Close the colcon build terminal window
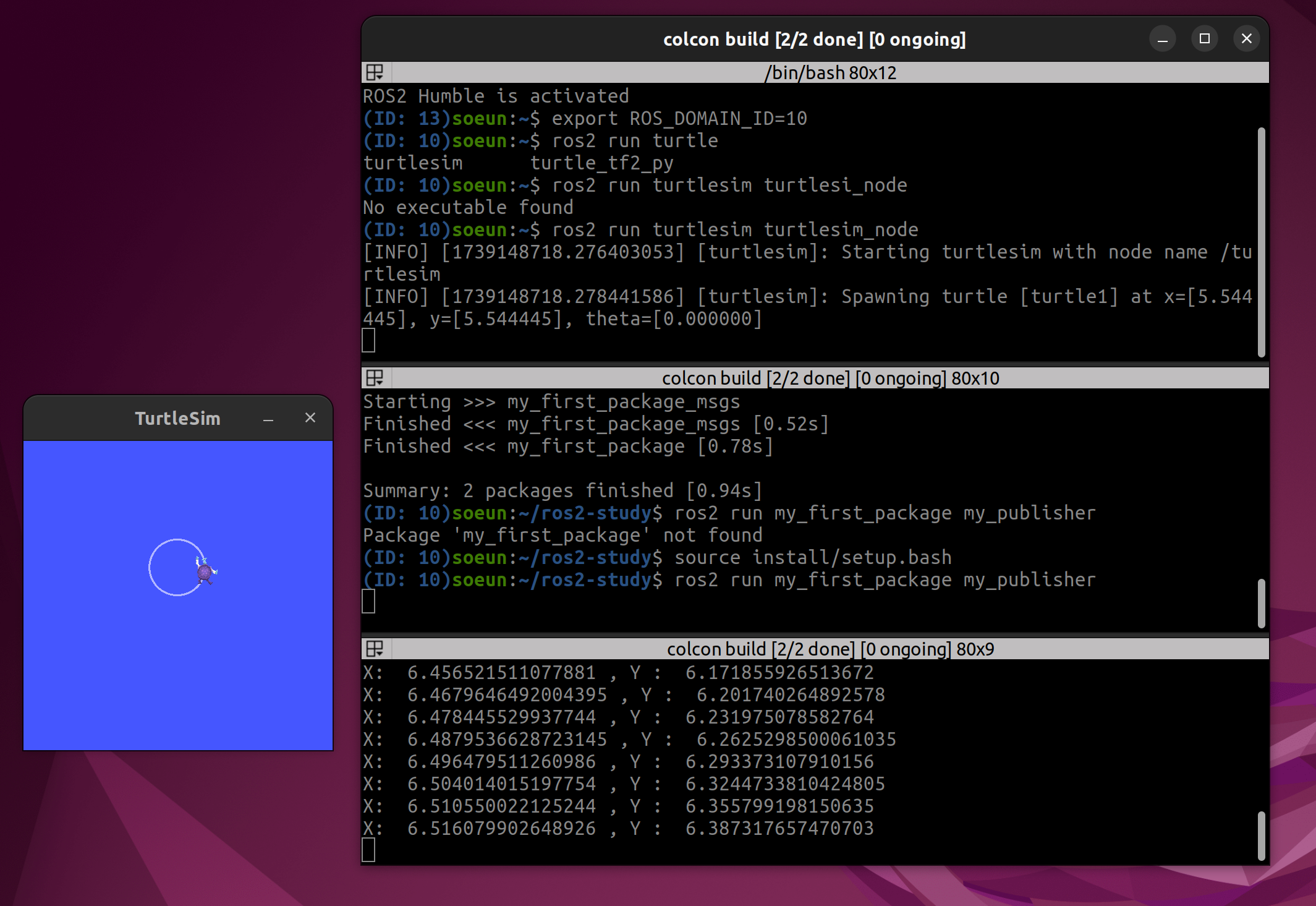1316x906 pixels. 1247,39
